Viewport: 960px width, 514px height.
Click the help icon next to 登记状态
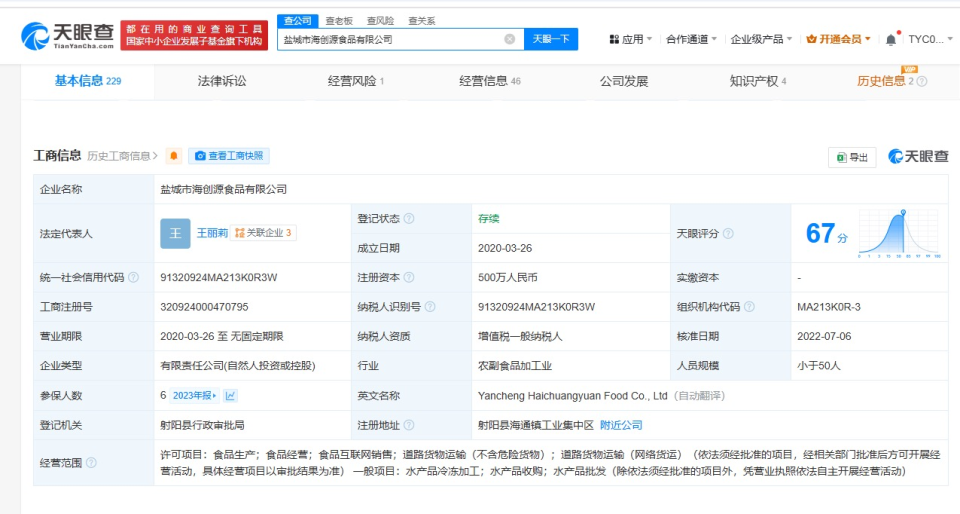[x=409, y=218]
